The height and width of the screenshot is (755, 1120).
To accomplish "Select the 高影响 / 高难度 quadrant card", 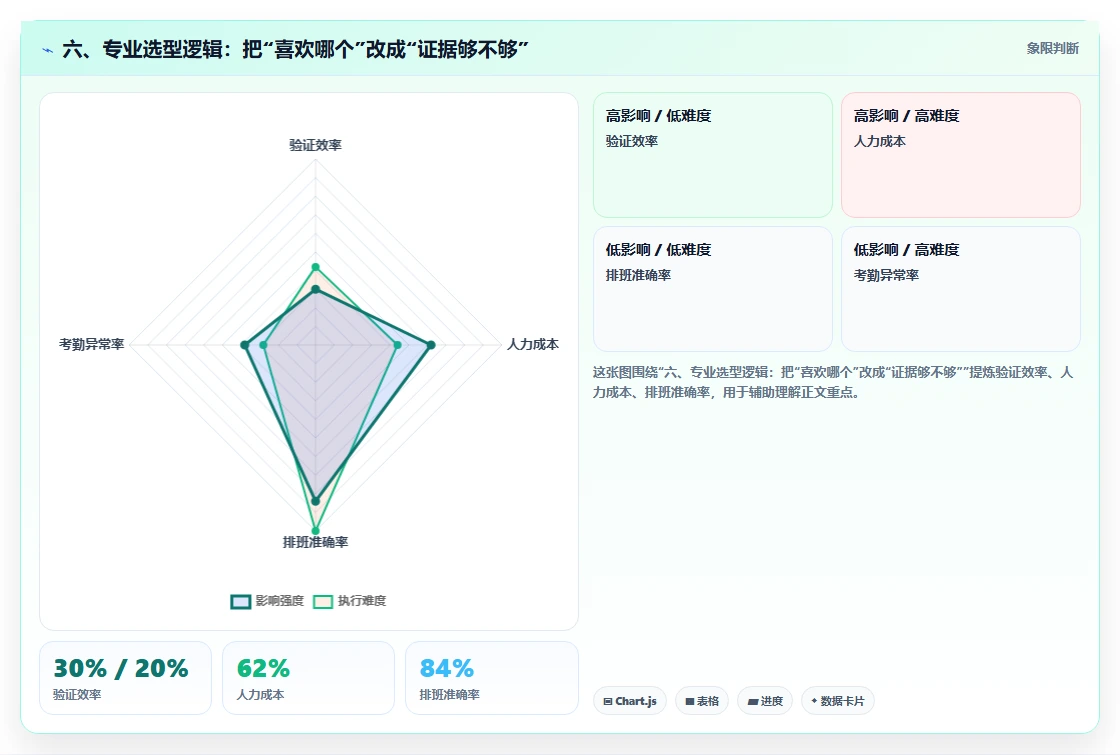I will coord(961,155).
